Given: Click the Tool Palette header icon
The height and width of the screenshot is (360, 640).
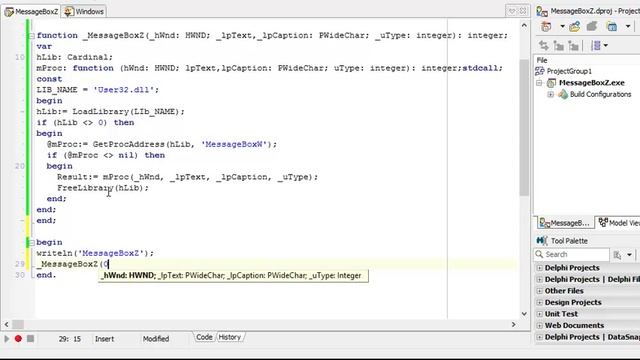Looking at the screenshot, I should coord(542,241).
